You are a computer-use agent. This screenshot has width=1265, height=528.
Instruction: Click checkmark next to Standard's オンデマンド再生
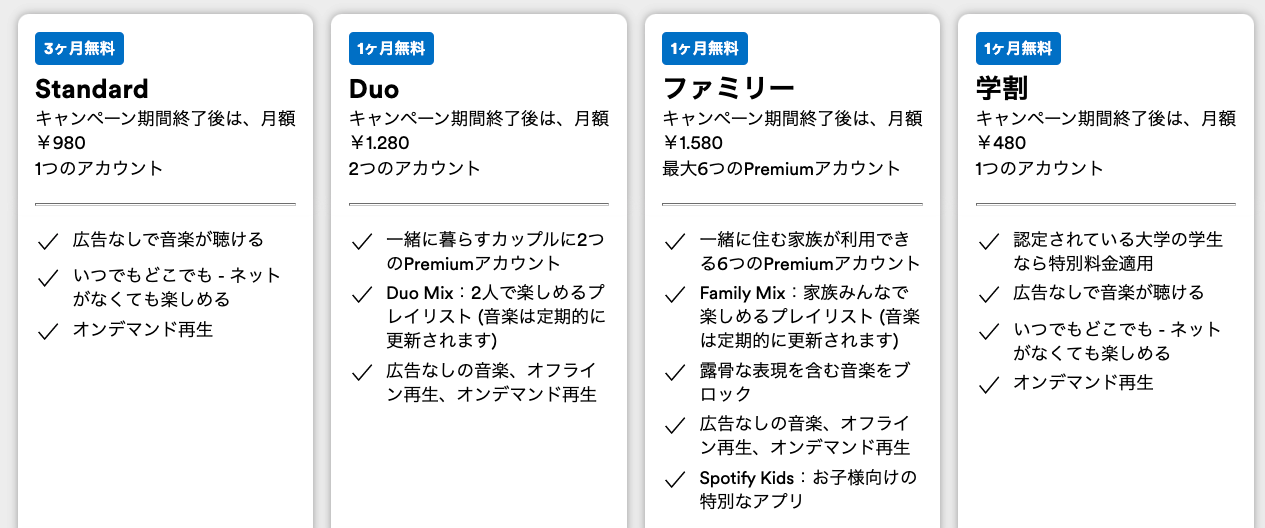(46, 331)
